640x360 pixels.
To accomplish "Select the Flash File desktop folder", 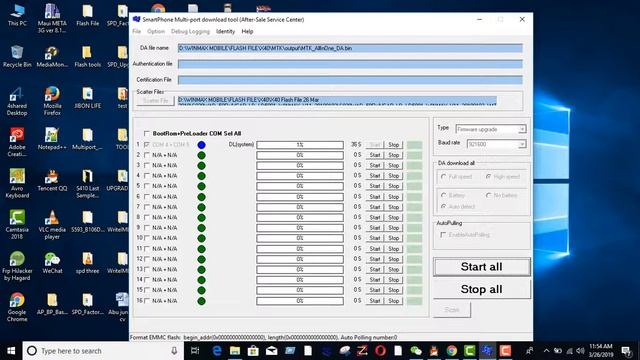I will tap(87, 16).
